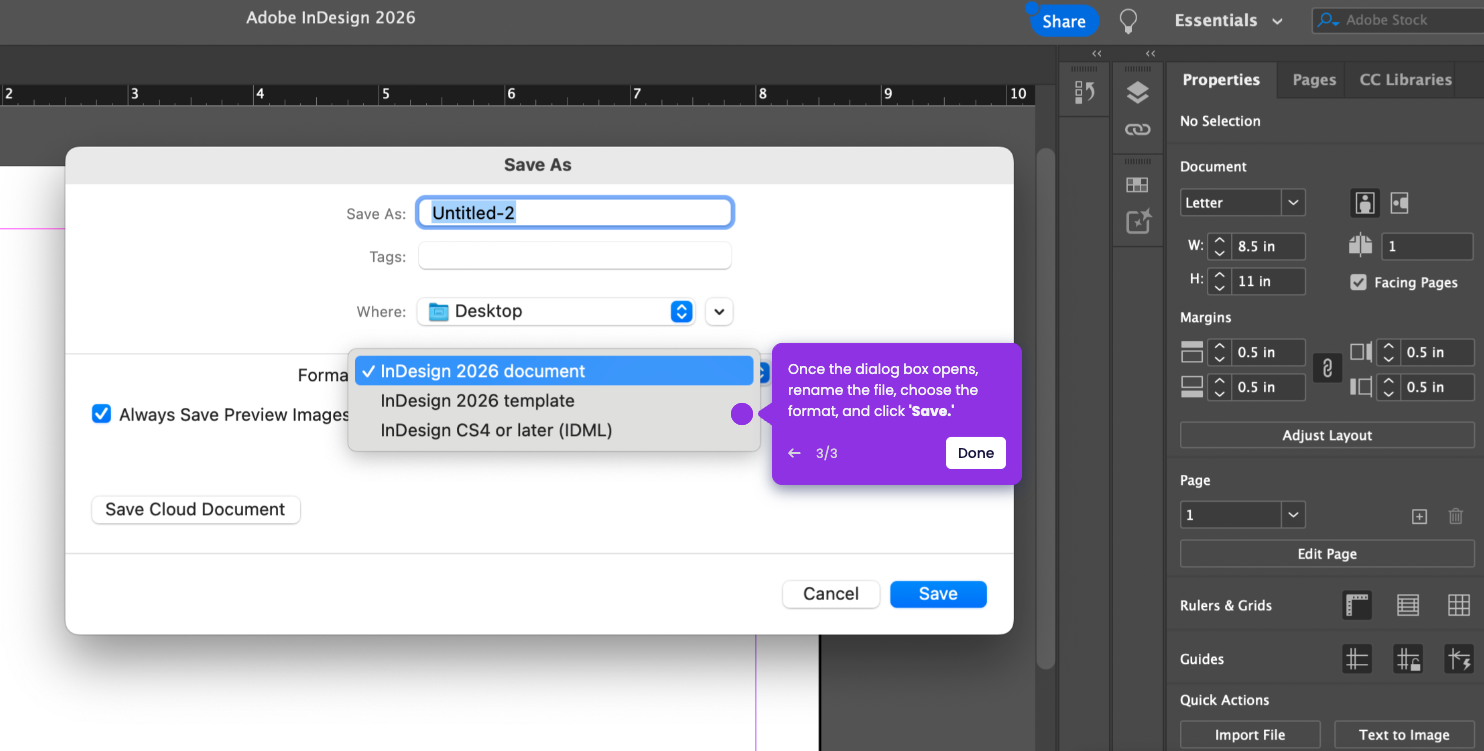1484x751 pixels.
Task: Switch to the Pages tab
Action: (1314, 80)
